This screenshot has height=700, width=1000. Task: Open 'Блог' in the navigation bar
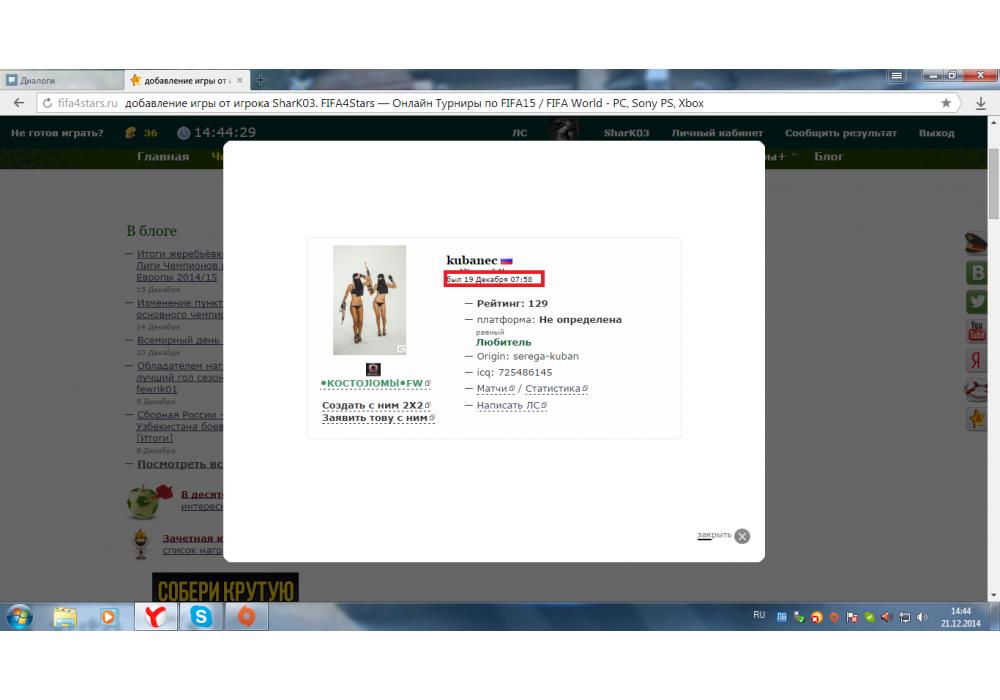point(828,157)
